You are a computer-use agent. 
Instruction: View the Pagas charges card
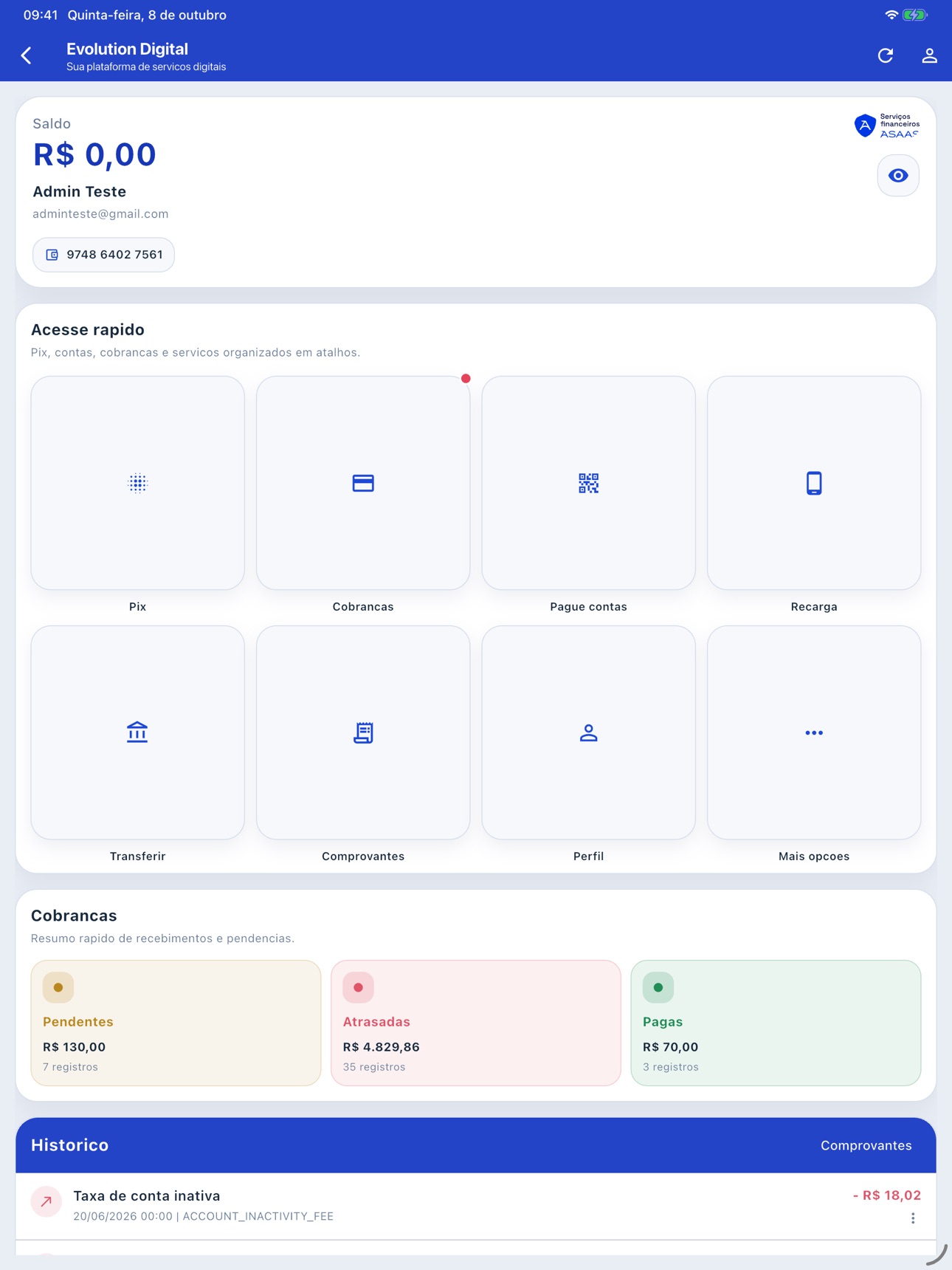(x=776, y=1023)
